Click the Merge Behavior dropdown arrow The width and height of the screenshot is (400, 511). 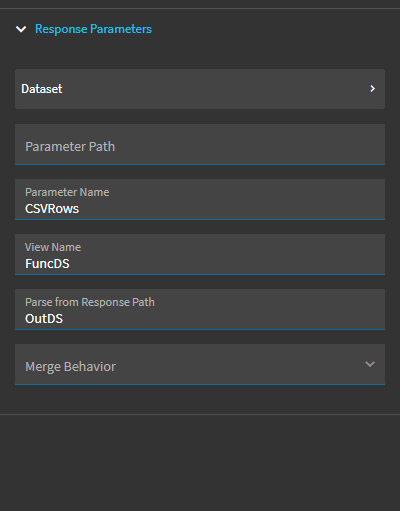click(x=370, y=364)
